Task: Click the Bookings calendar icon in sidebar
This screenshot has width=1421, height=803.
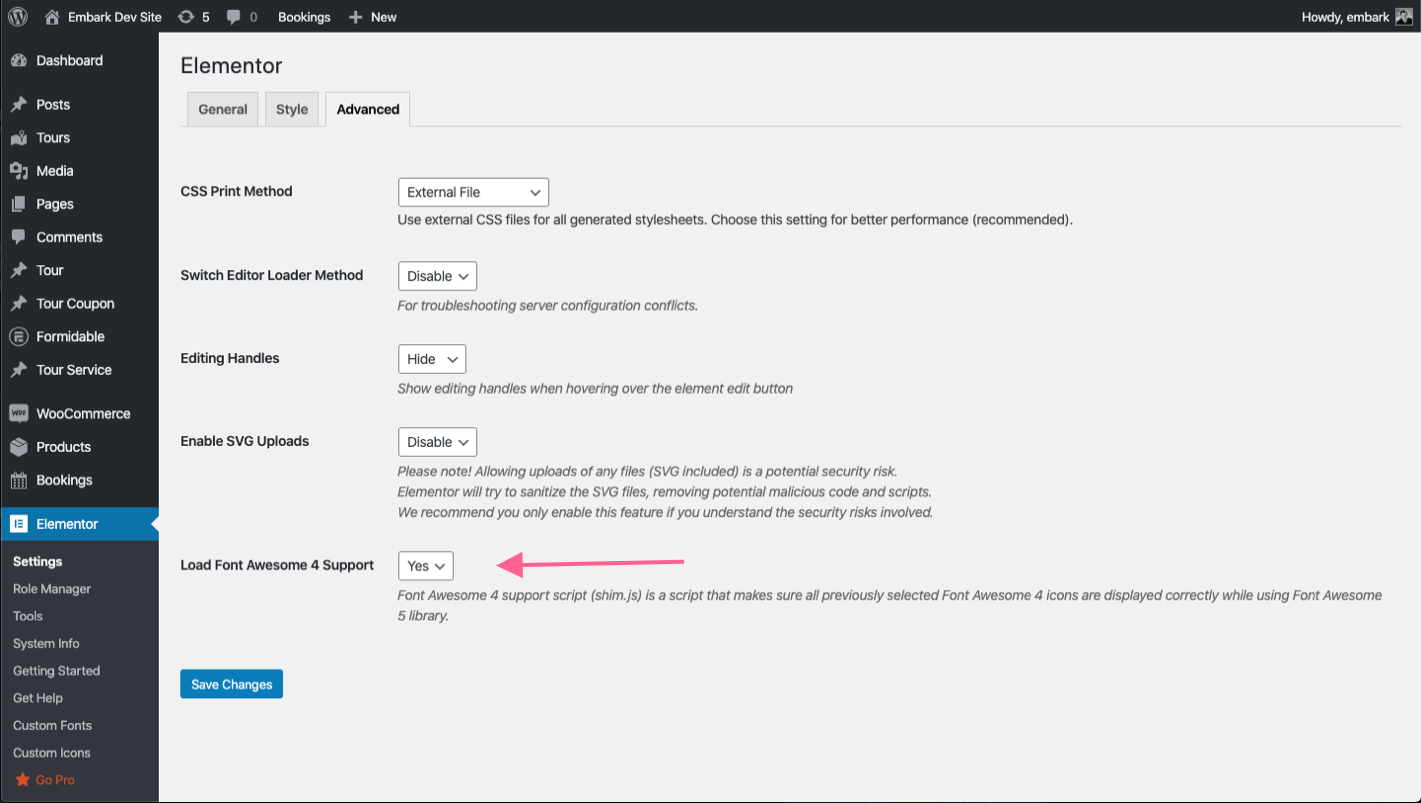Action: pyautogui.click(x=19, y=480)
